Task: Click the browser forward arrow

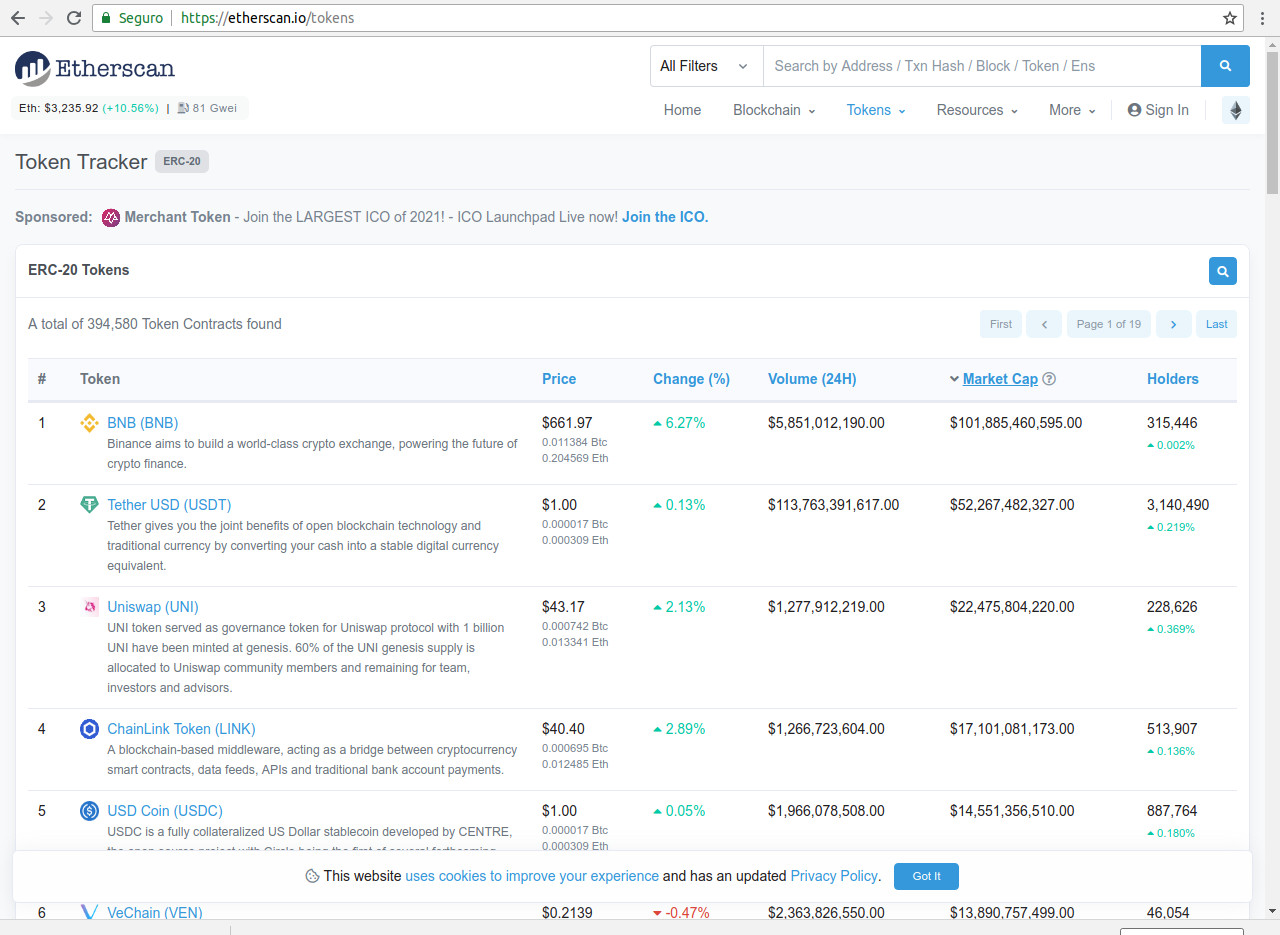Action: [46, 18]
